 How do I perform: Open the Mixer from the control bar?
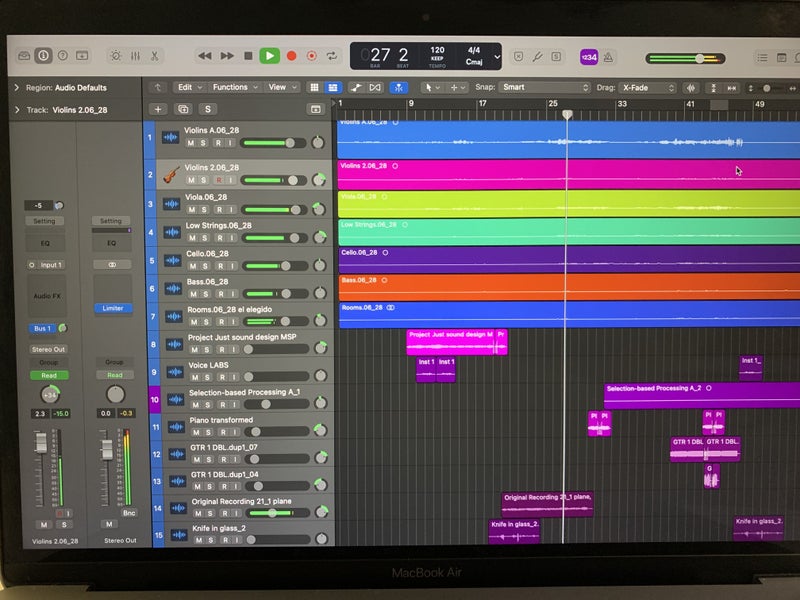pos(137,56)
